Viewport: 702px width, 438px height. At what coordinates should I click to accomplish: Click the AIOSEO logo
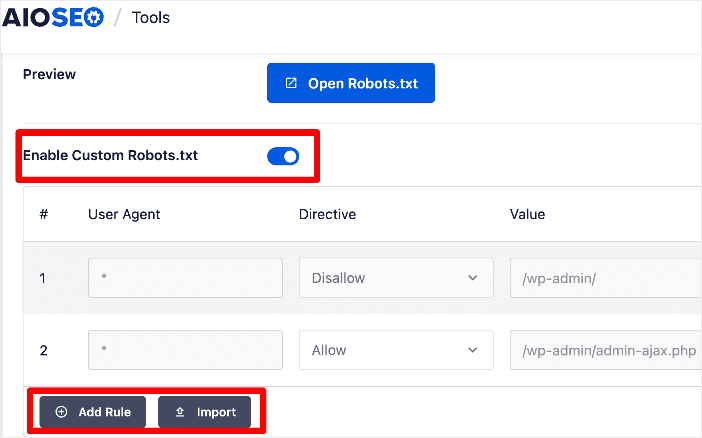click(x=53, y=17)
